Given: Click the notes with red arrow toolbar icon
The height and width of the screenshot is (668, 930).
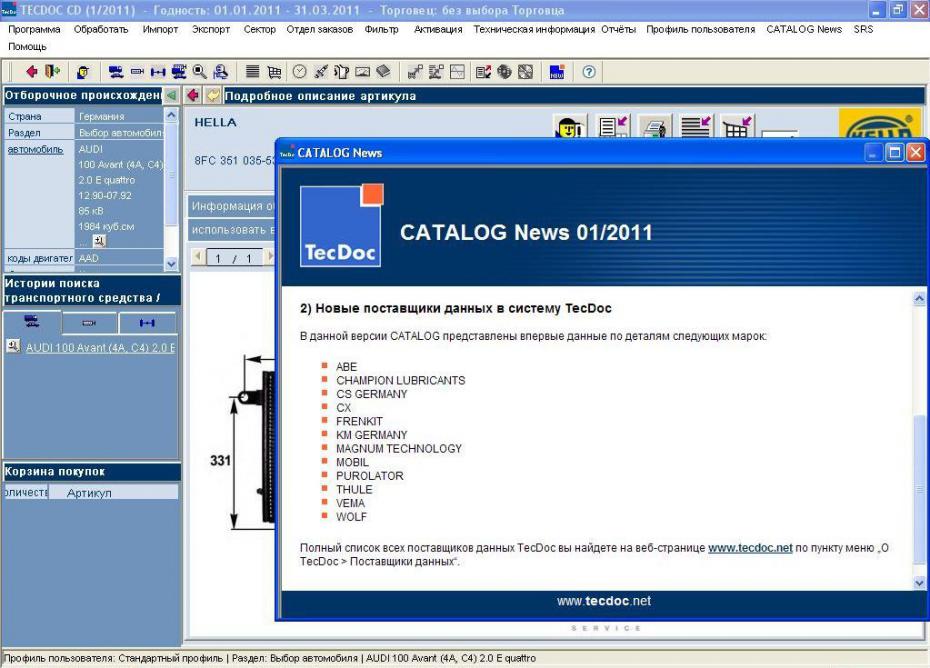Looking at the screenshot, I should (x=483, y=72).
